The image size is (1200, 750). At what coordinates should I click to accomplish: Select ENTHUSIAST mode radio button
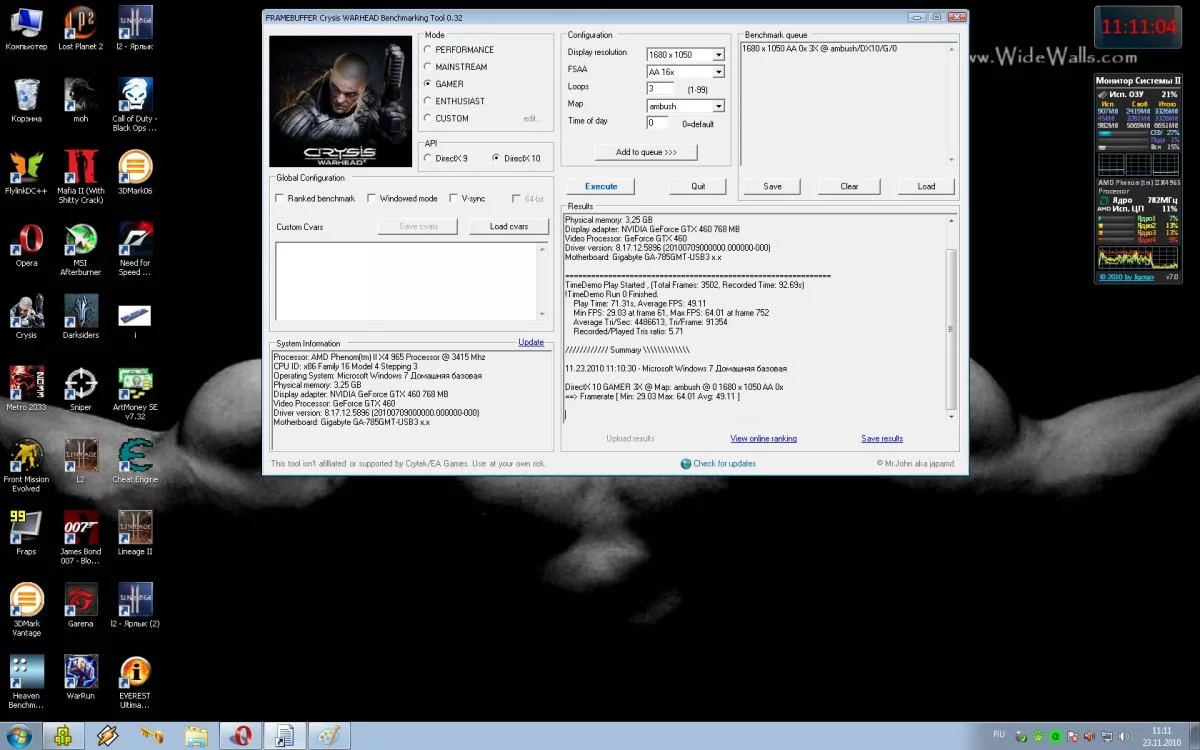429,101
